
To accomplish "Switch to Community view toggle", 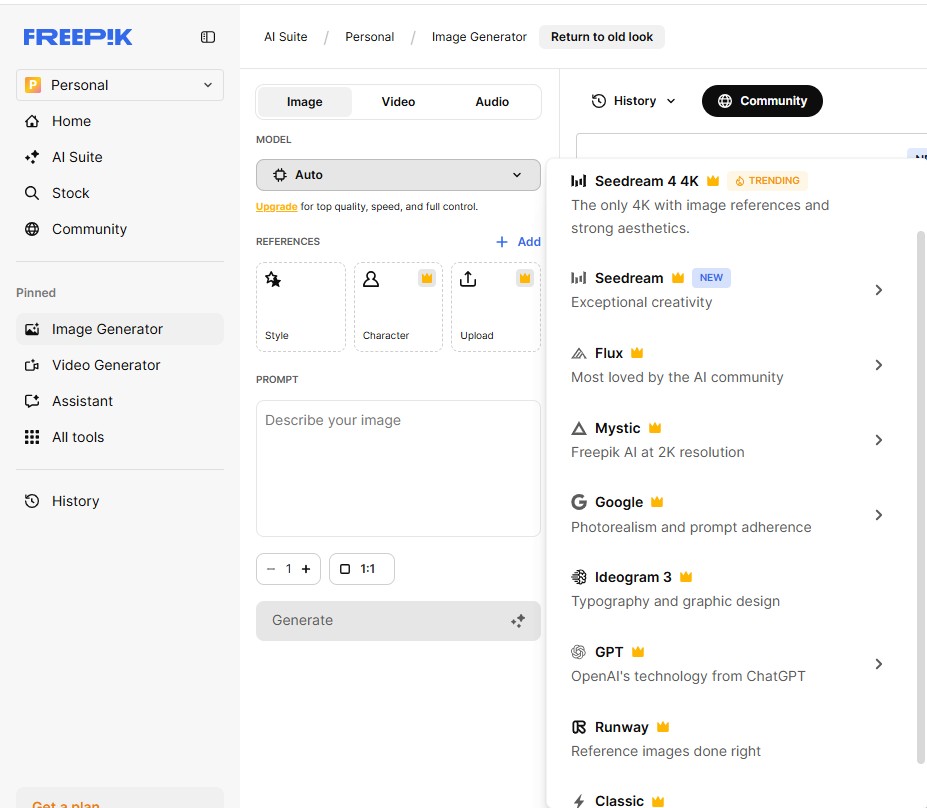I will point(762,101).
